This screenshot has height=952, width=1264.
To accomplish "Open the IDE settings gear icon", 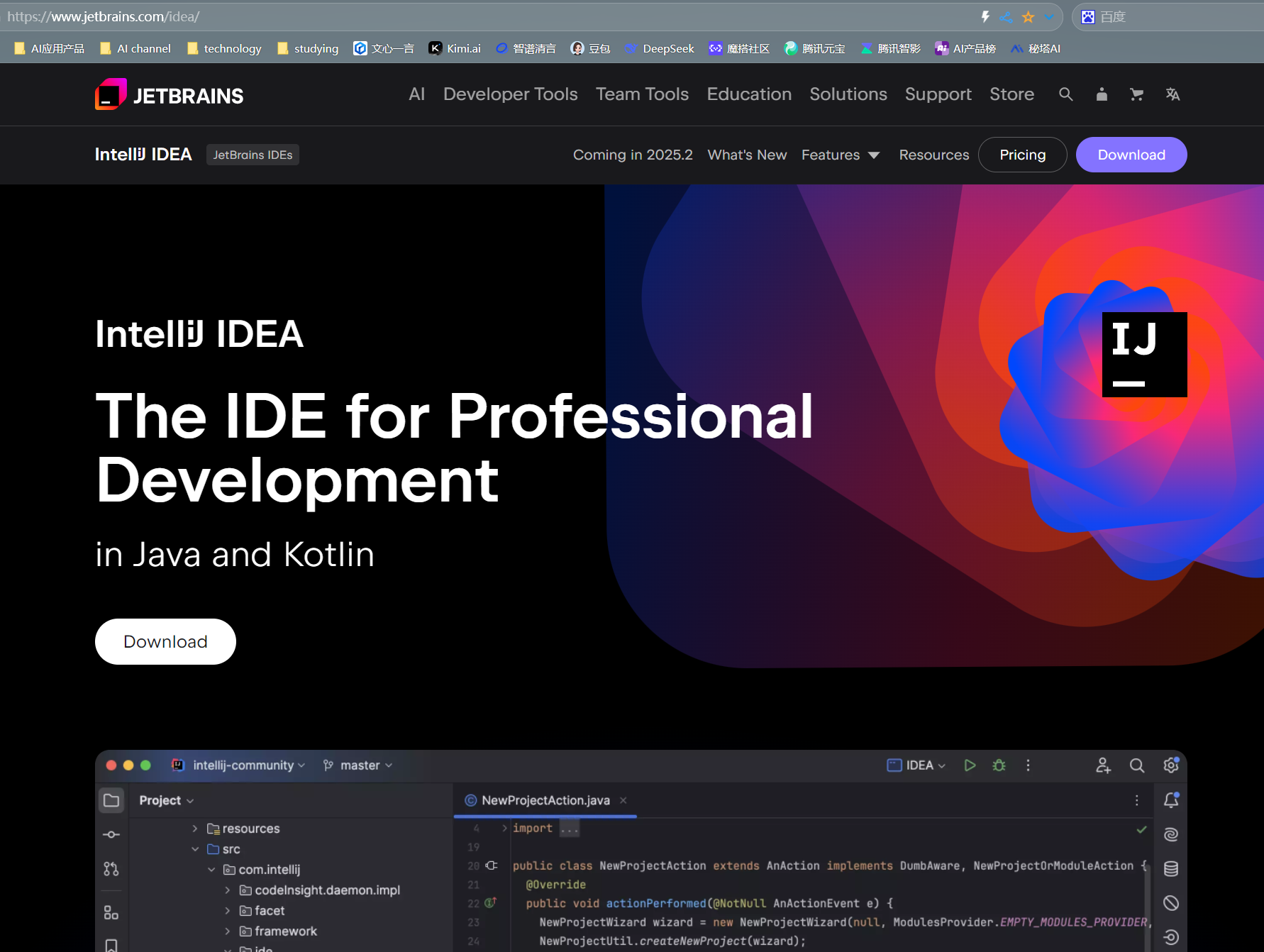I will [x=1171, y=765].
